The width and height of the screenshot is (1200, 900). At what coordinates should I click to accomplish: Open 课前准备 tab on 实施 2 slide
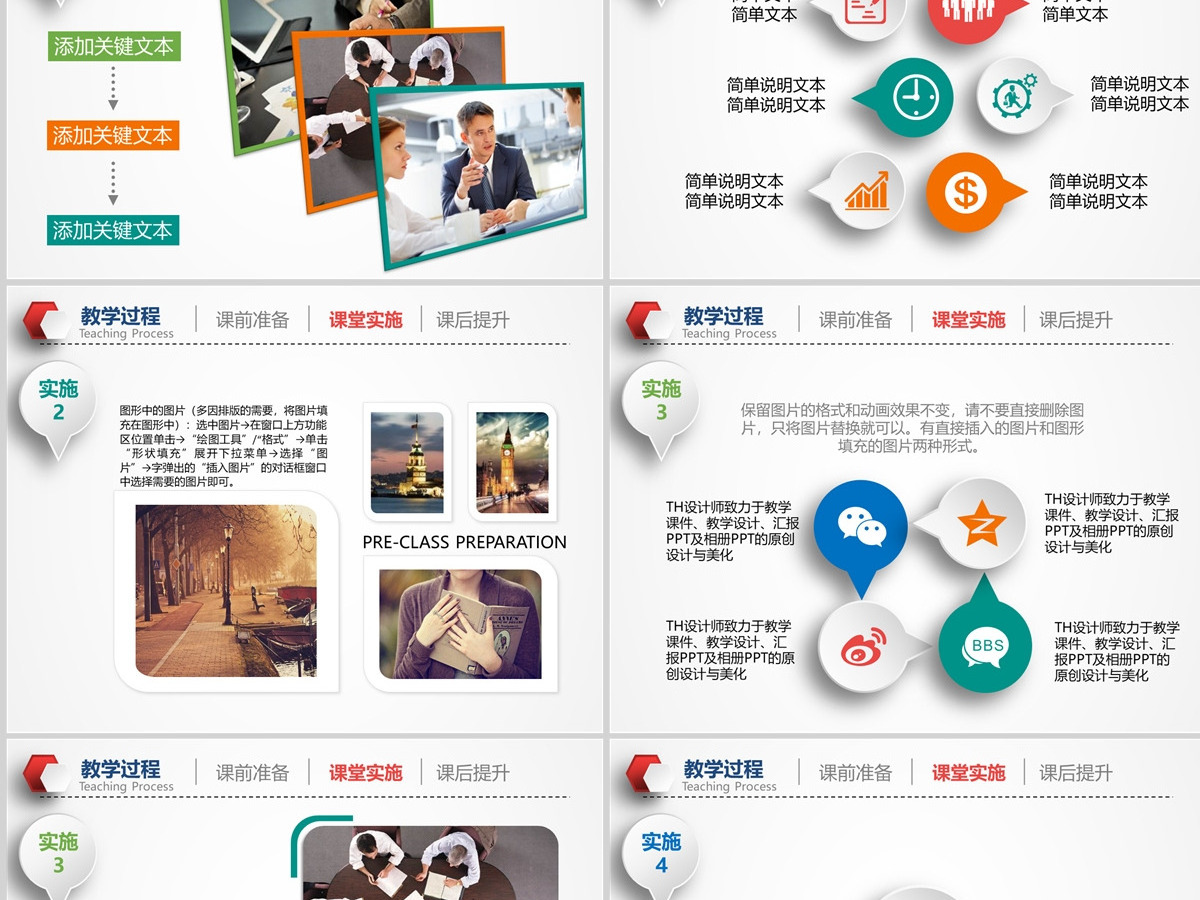pyautogui.click(x=253, y=320)
